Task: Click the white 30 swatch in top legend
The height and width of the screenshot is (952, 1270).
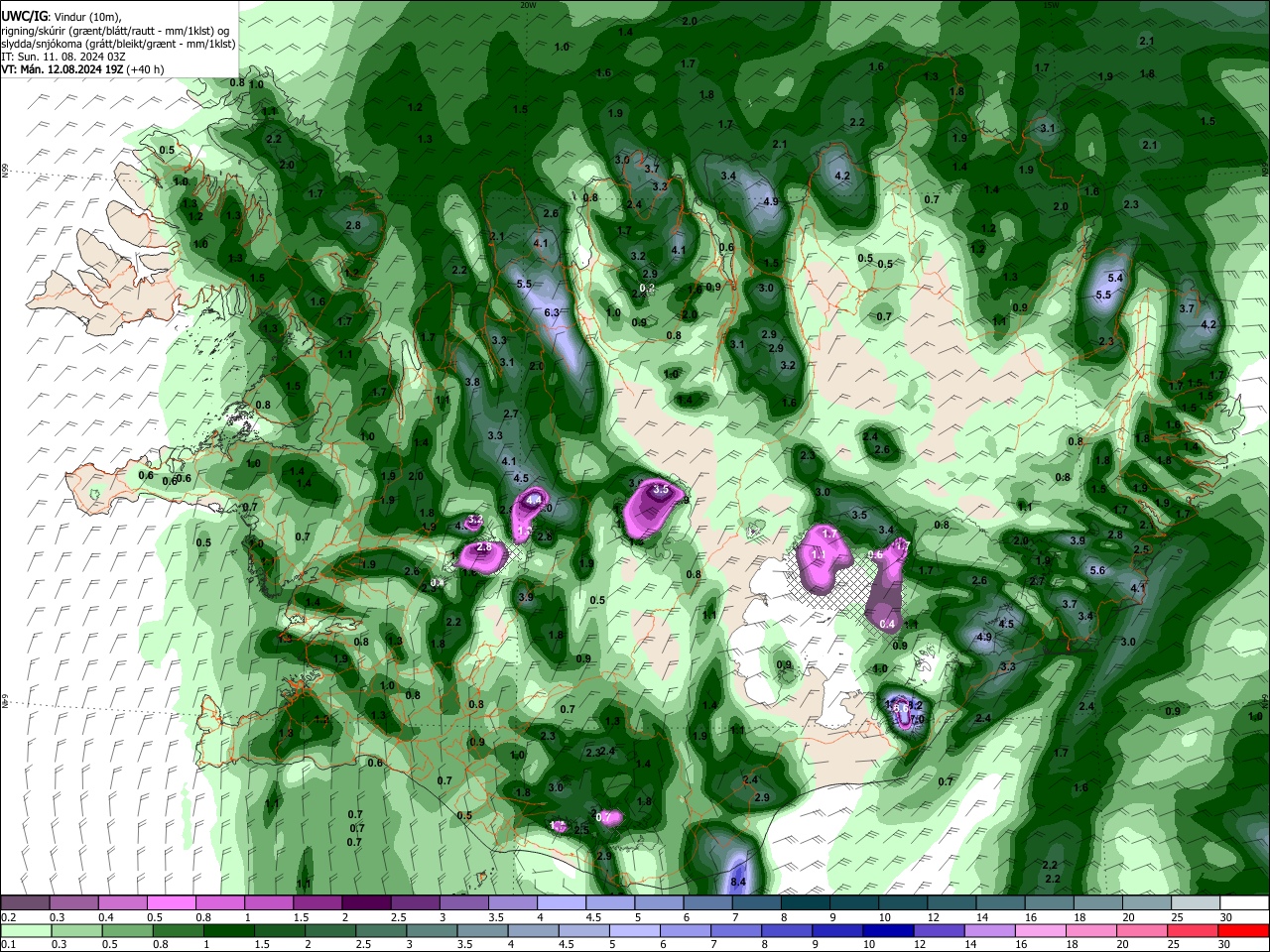Action: point(1244,903)
